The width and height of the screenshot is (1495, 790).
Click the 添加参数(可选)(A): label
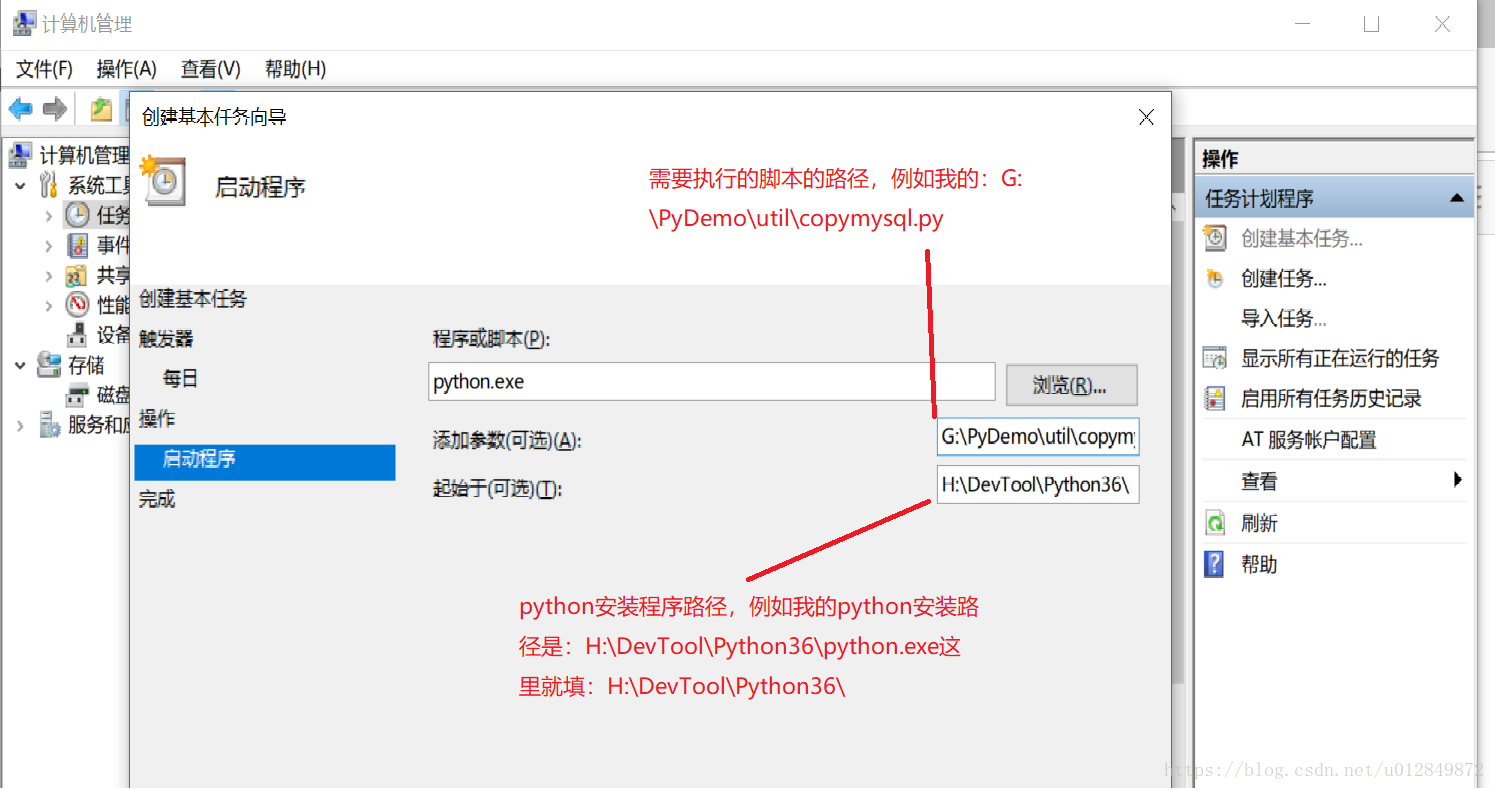(x=506, y=440)
